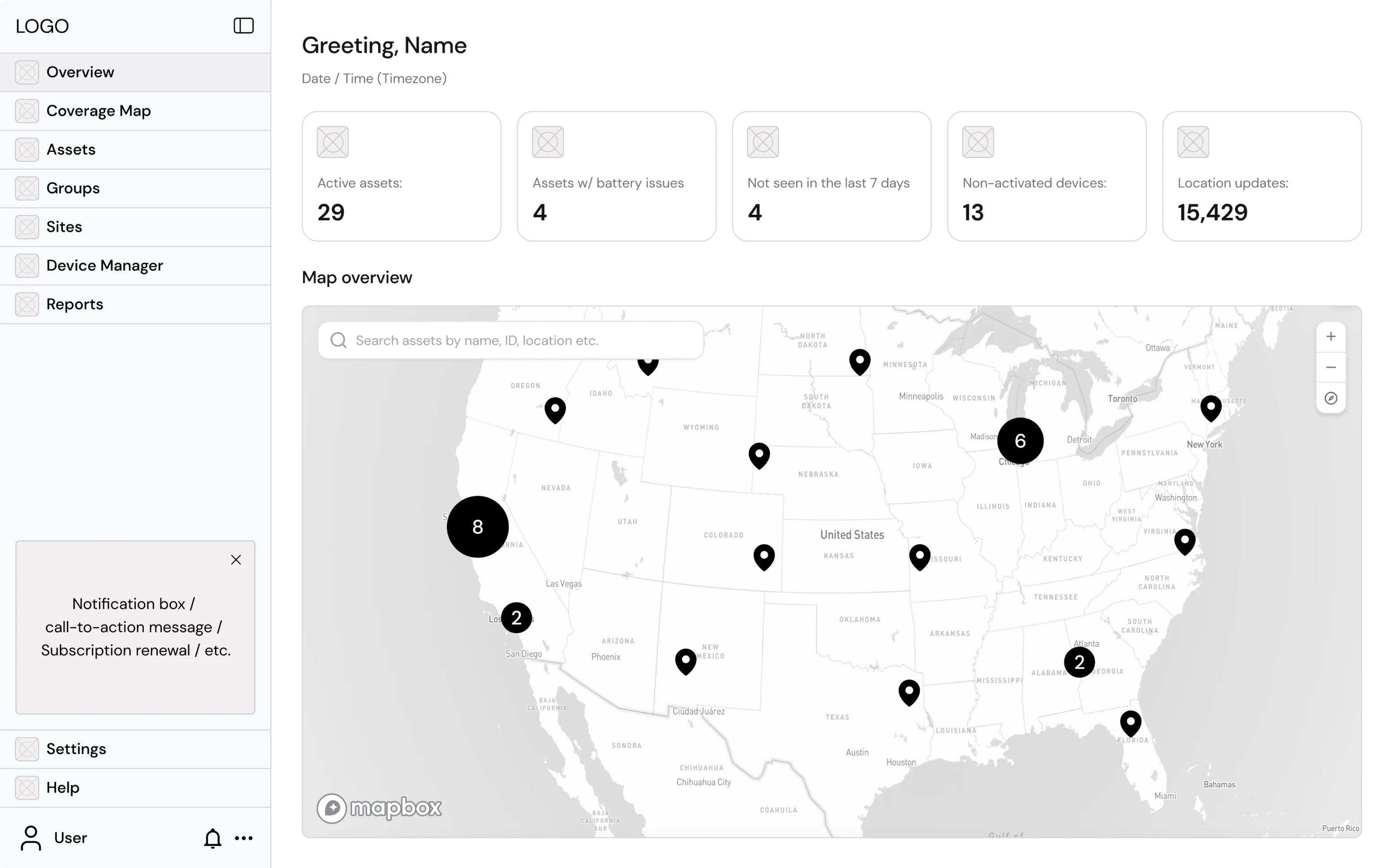Click the cluster marker showing 8 in California
The width and height of the screenshot is (1393, 868).
(477, 527)
